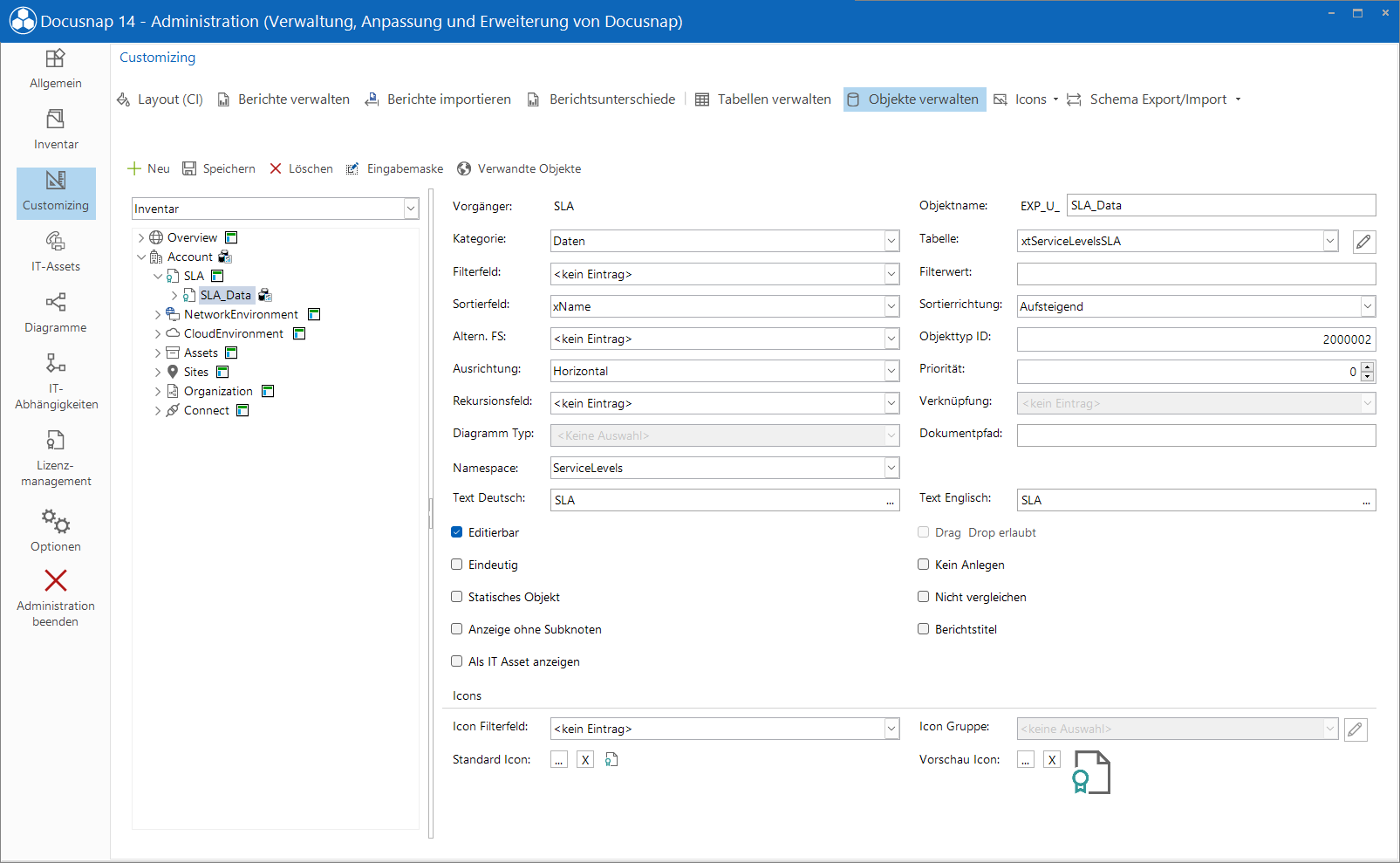The height and width of the screenshot is (863, 1400).
Task: Click the Objektname input field
Action: click(x=1221, y=206)
